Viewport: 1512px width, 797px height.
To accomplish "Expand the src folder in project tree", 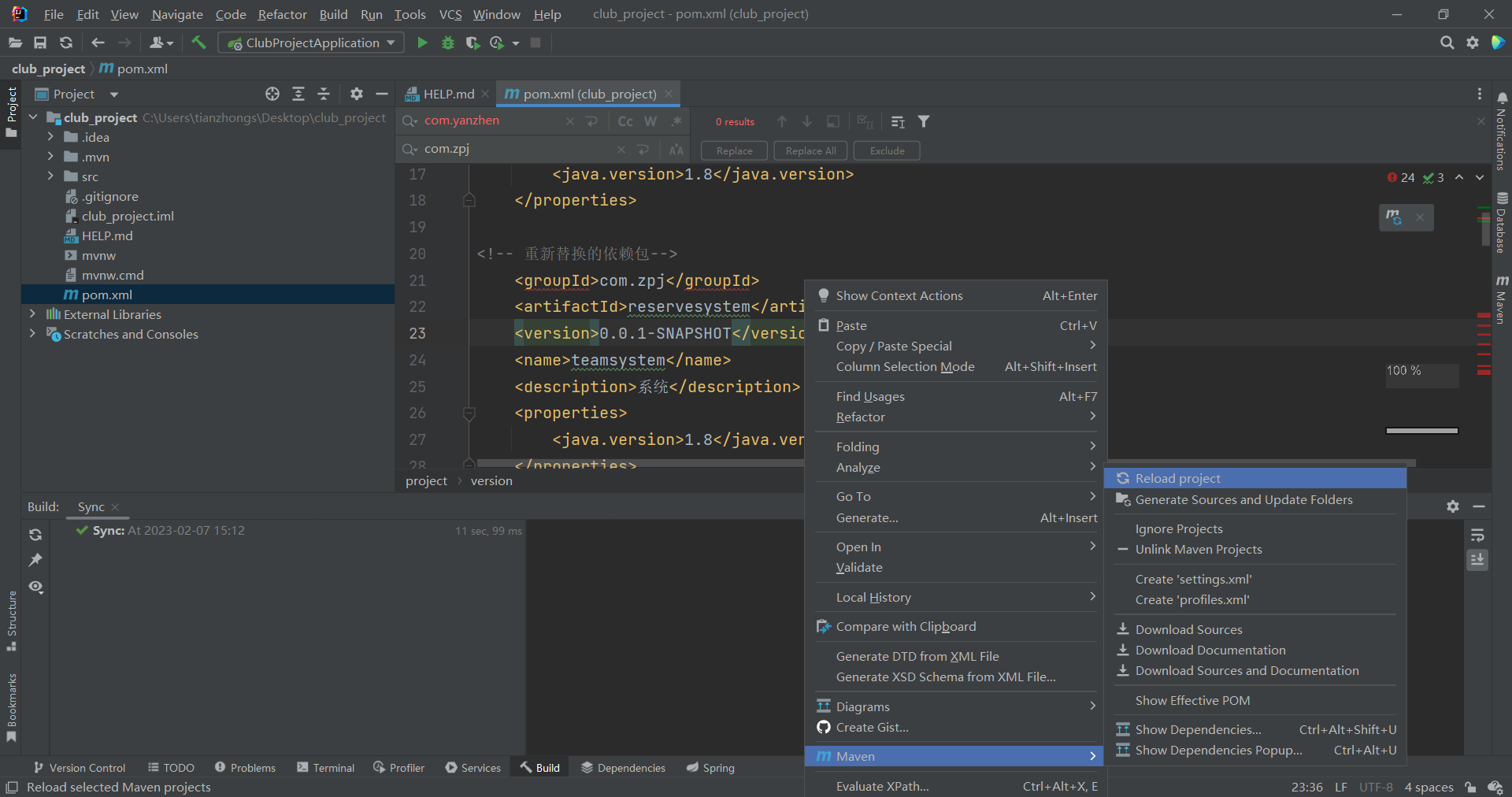I will tap(50, 176).
